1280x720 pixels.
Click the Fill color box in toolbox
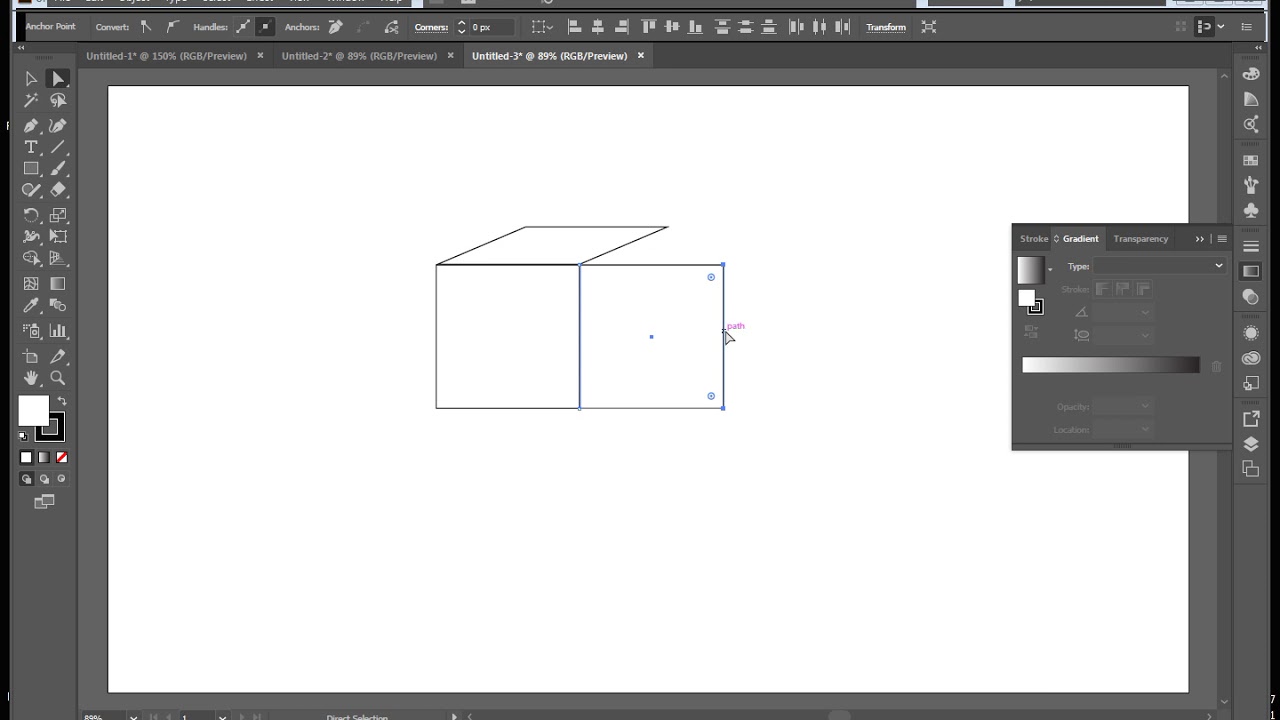click(x=33, y=410)
